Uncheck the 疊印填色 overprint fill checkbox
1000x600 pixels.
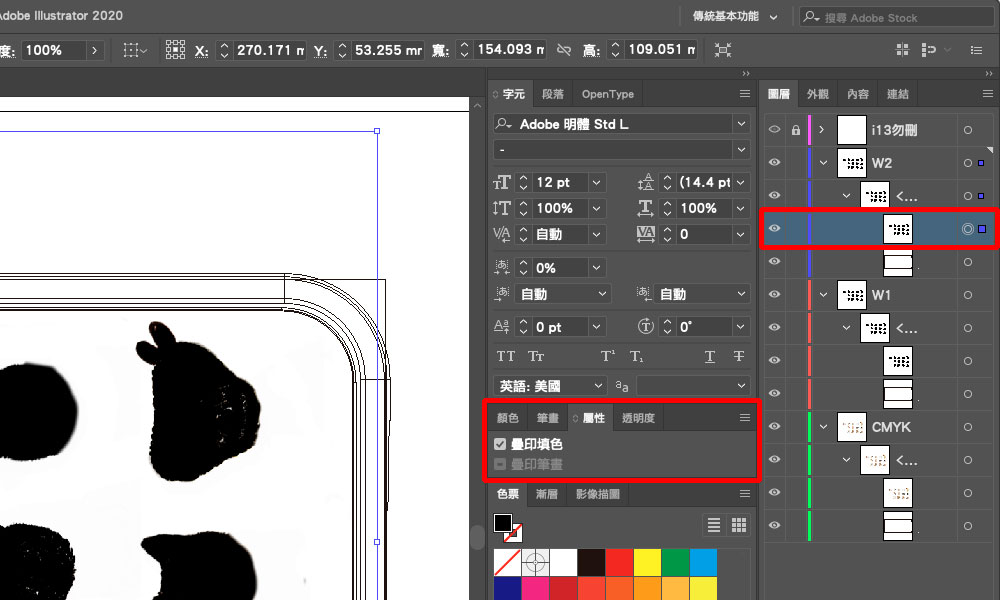(500, 444)
